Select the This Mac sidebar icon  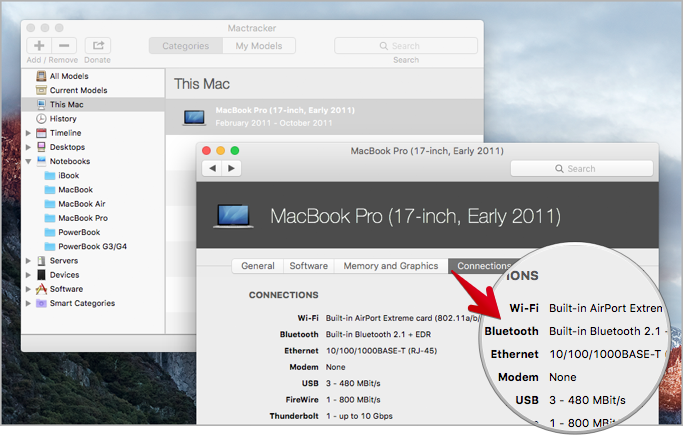[x=41, y=105]
